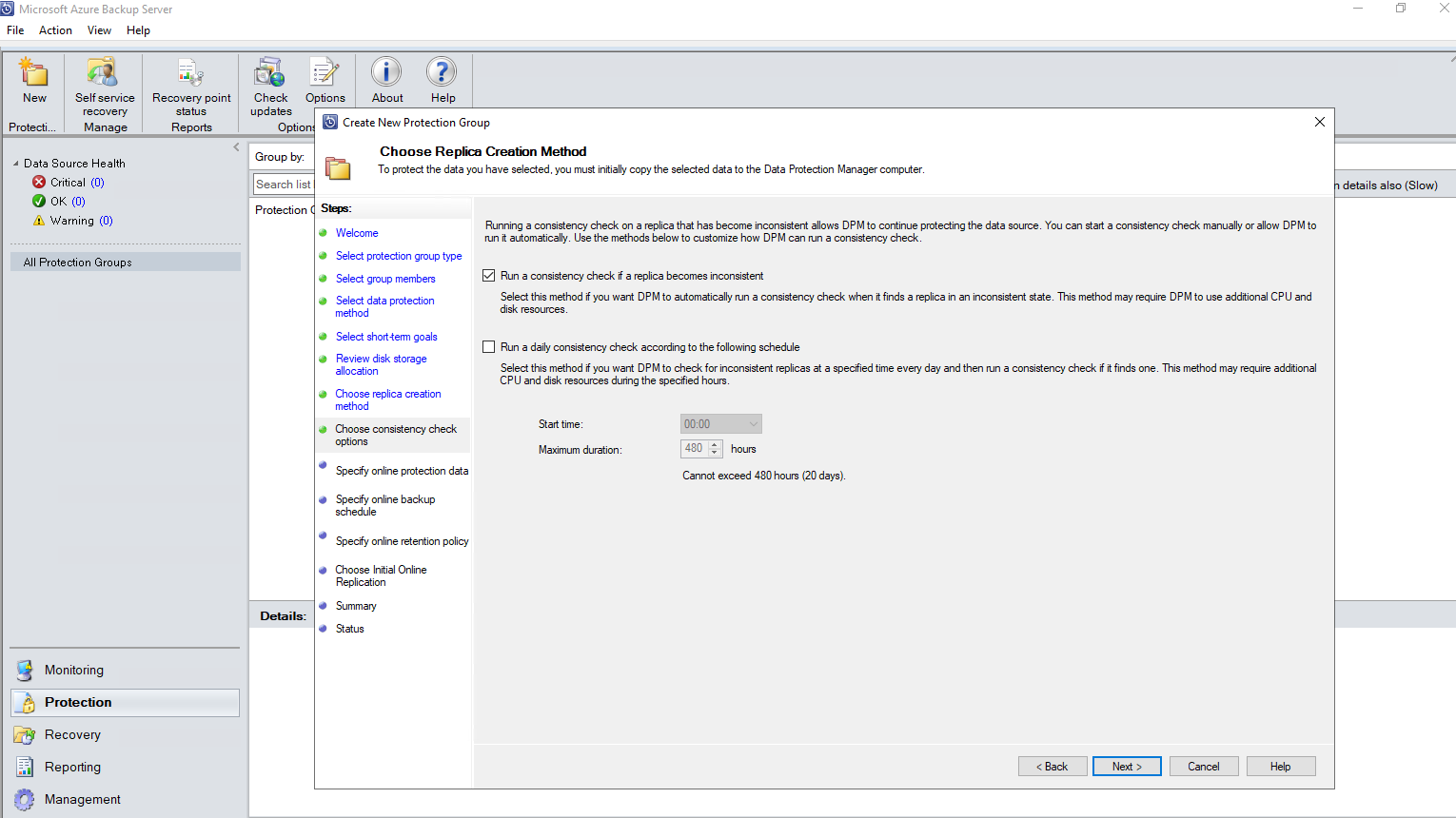Click the wizard Help button

pyautogui.click(x=1281, y=767)
